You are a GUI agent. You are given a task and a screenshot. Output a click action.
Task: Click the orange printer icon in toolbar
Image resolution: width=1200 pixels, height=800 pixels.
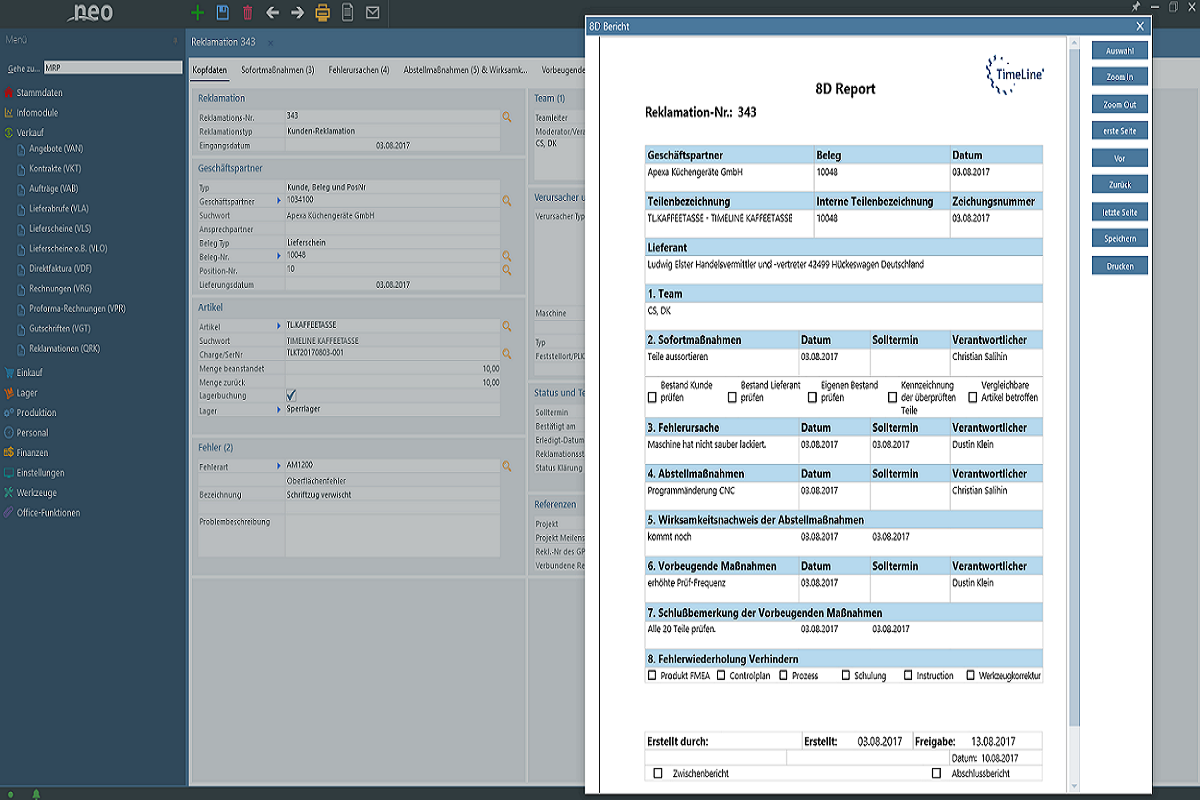pos(322,13)
